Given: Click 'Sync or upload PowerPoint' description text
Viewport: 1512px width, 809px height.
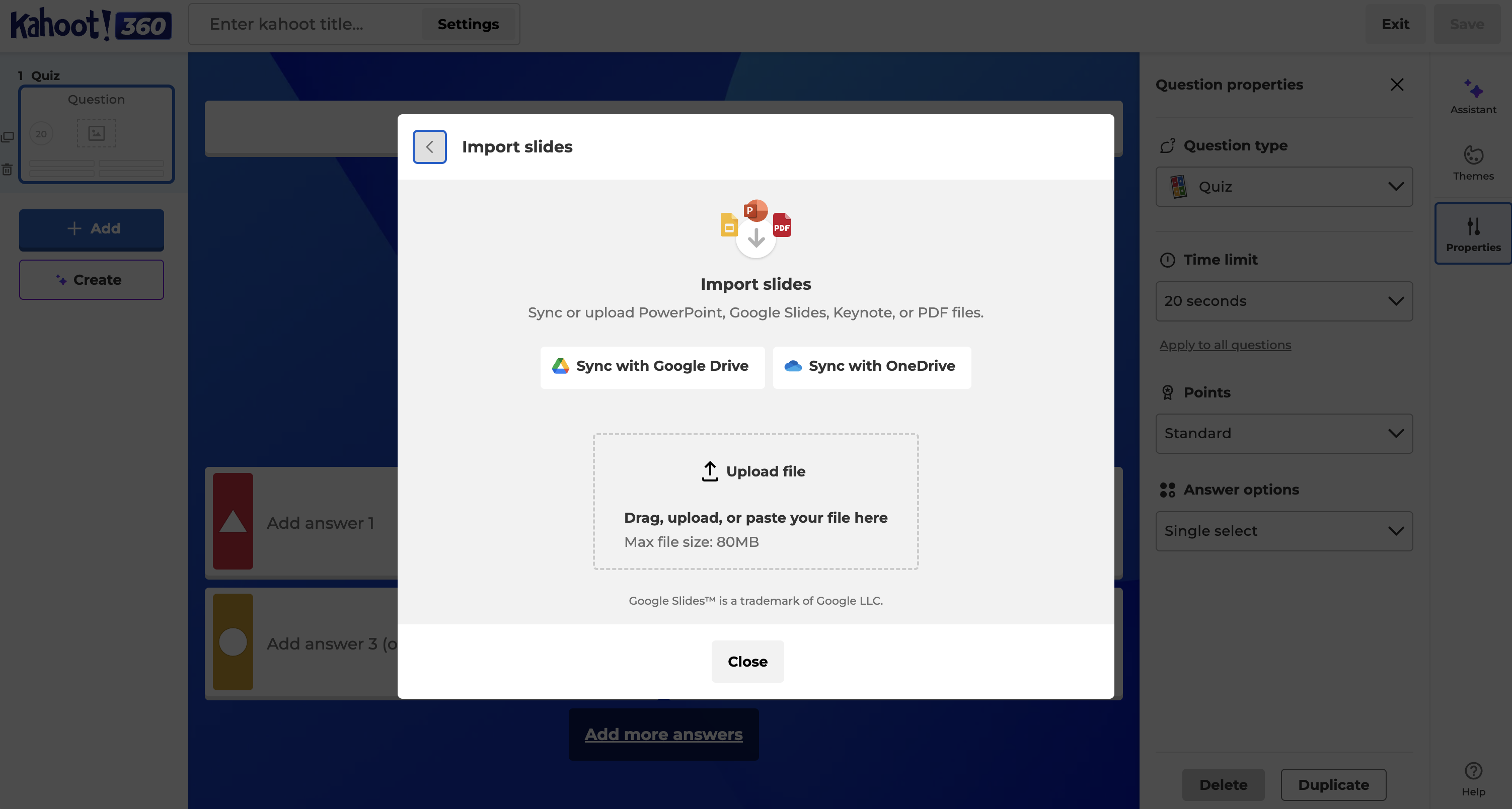Looking at the screenshot, I should [755, 313].
